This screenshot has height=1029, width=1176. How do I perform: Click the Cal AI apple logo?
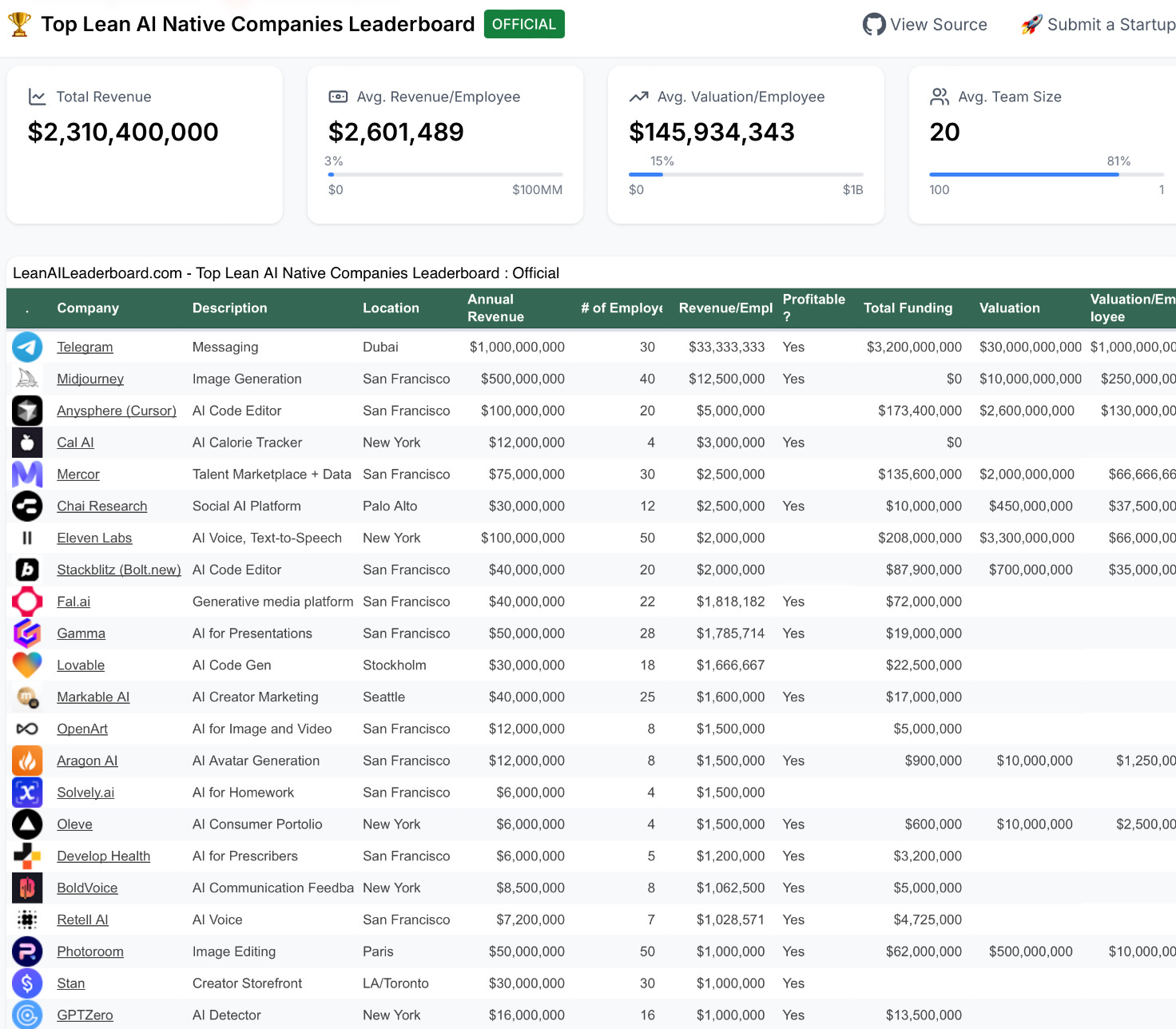[27, 443]
